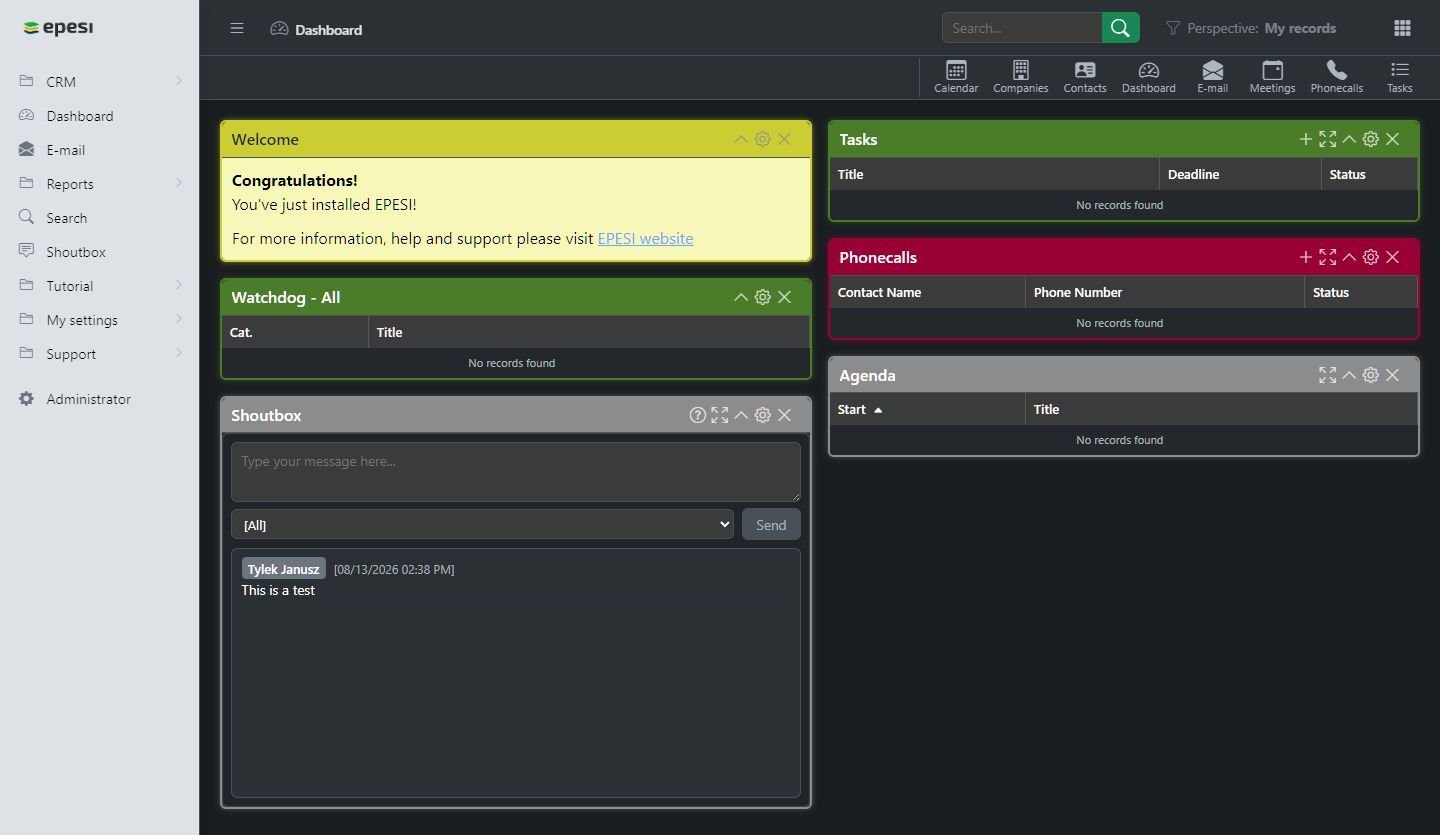Image resolution: width=1440 pixels, height=835 pixels.
Task: Click the Dashboard title in header
Action: pyautogui.click(x=328, y=30)
